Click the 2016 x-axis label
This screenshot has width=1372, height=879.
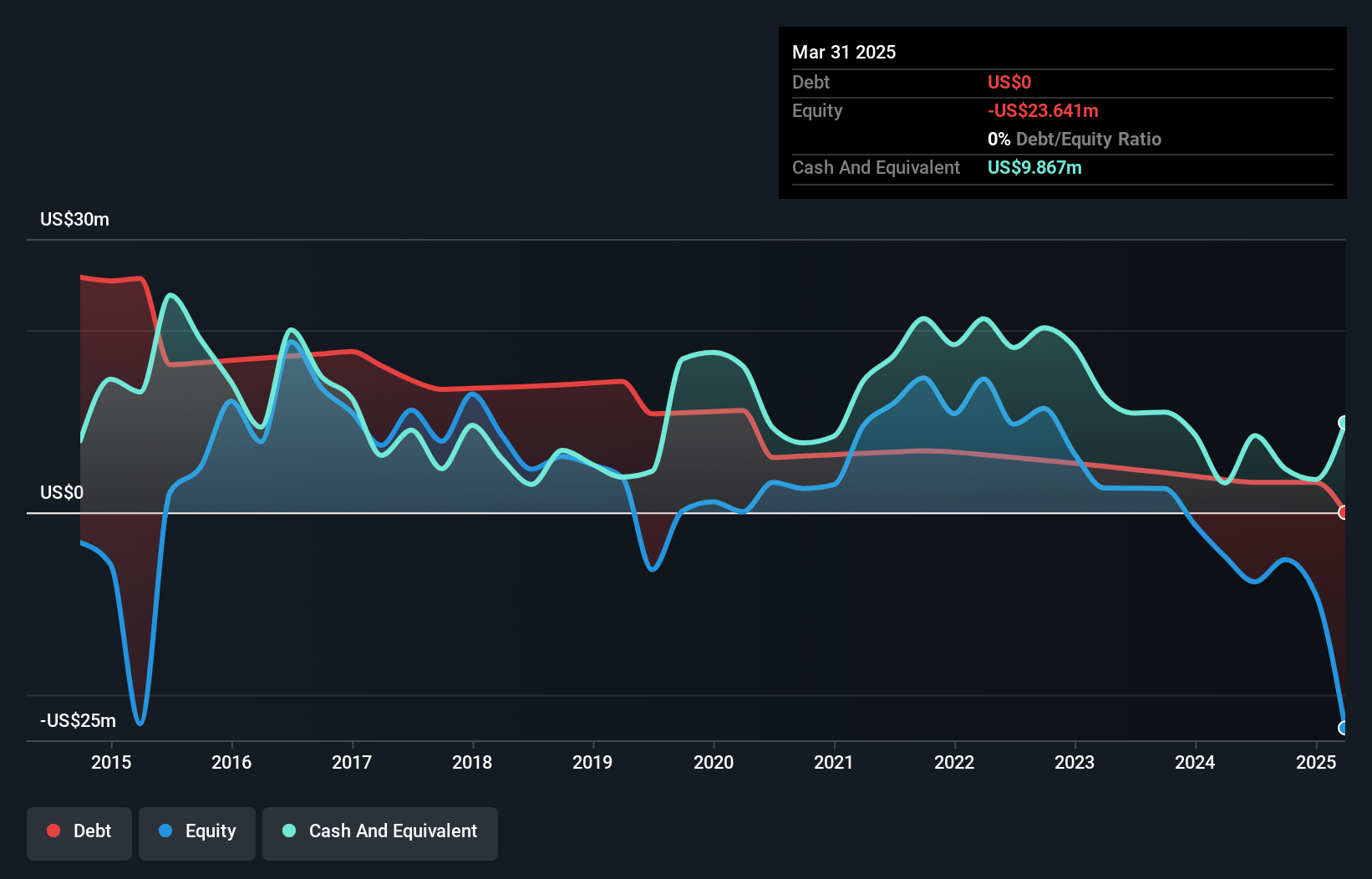(x=231, y=762)
